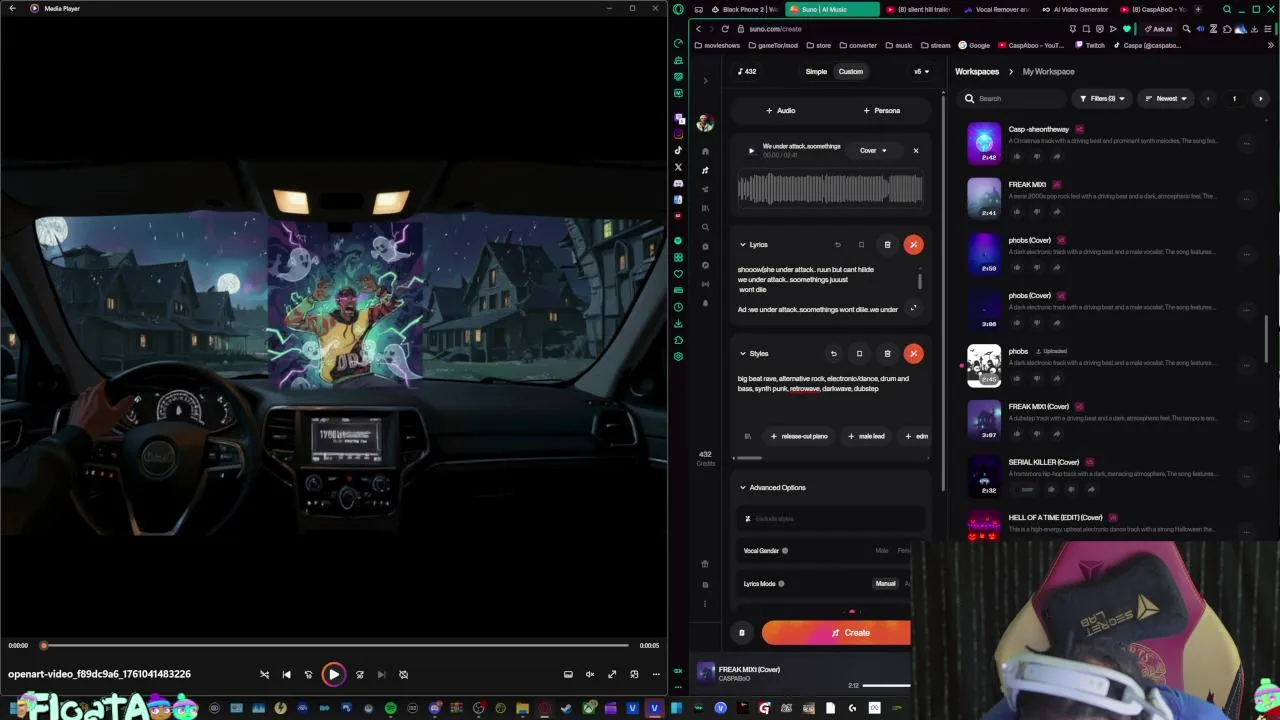Click on the audio waveform

[830, 189]
